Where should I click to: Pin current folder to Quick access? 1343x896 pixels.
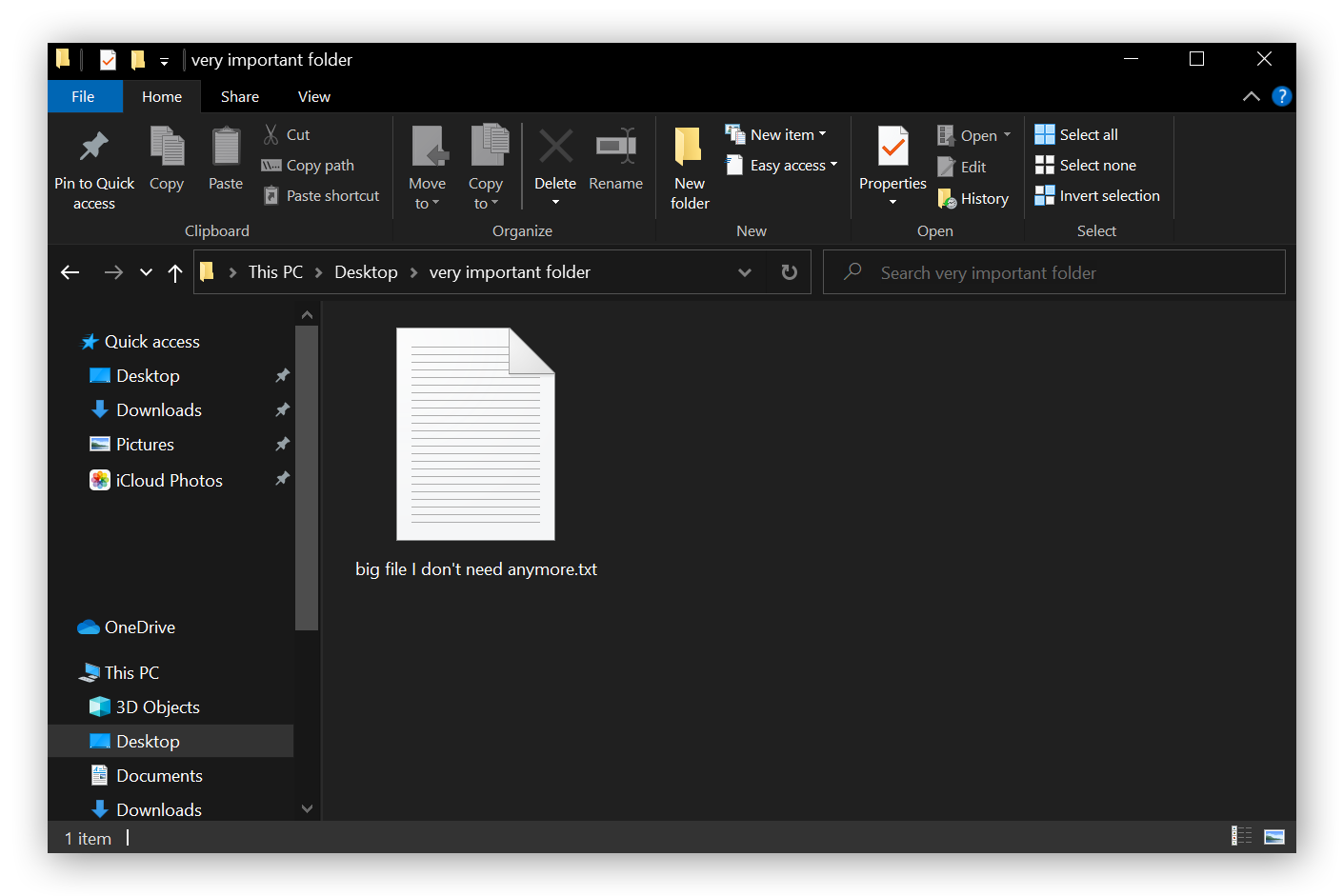93,169
